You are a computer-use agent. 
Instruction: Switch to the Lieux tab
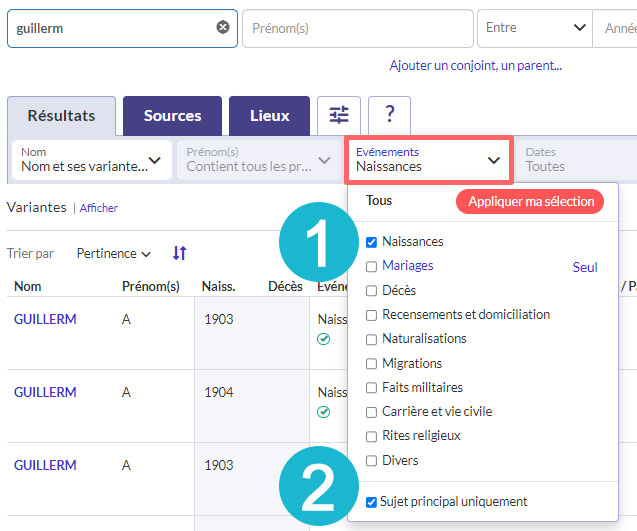point(269,116)
